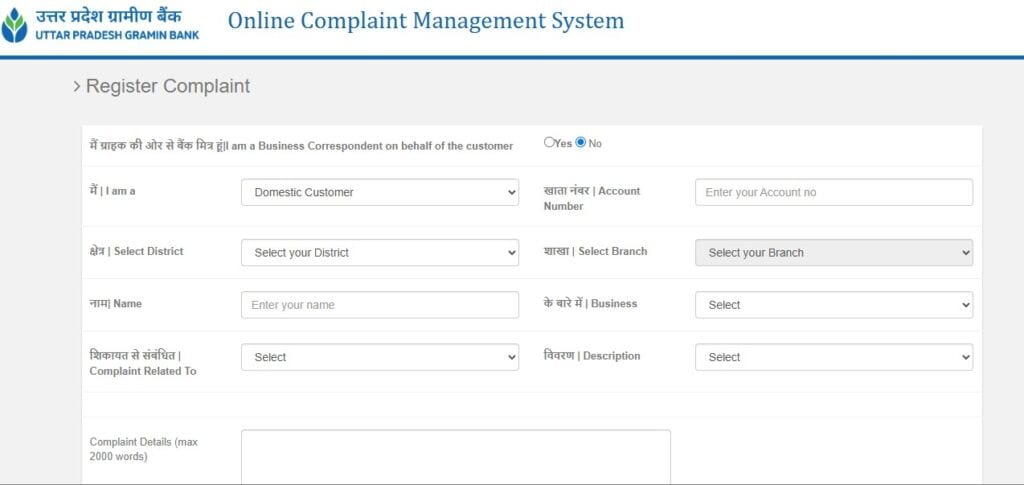Image resolution: width=1024 pixels, height=485 pixels.
Task: Click the 'I am a' label text
Action: point(112,191)
